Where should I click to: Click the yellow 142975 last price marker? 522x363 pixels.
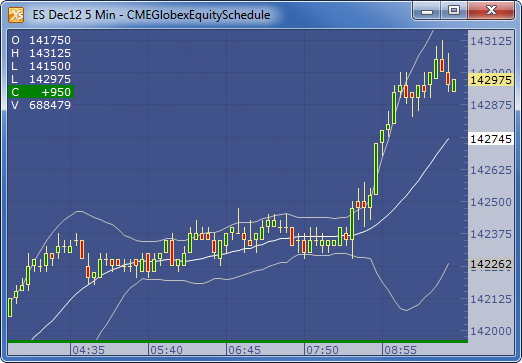coord(491,80)
